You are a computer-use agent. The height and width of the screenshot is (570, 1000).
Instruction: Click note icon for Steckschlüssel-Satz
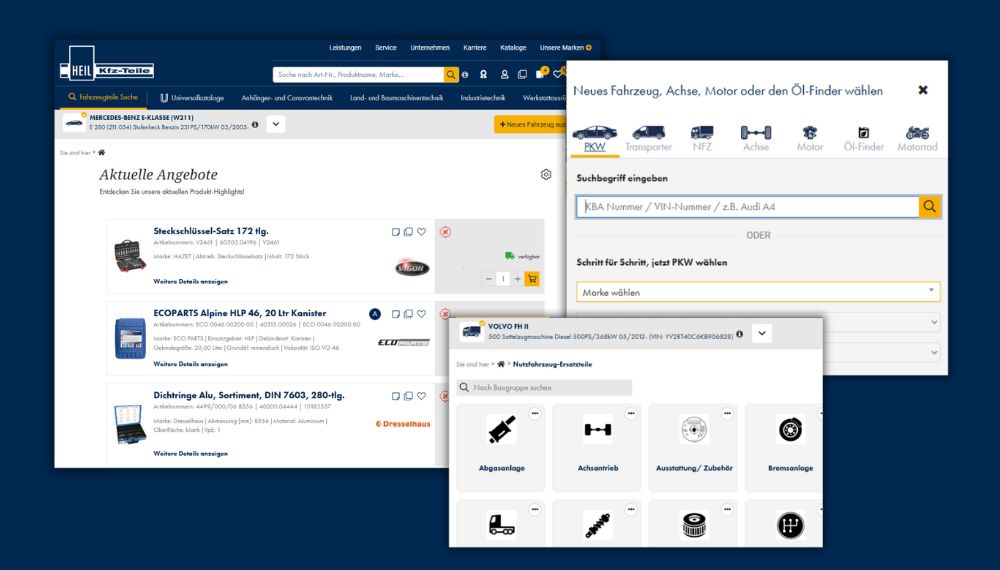395,232
